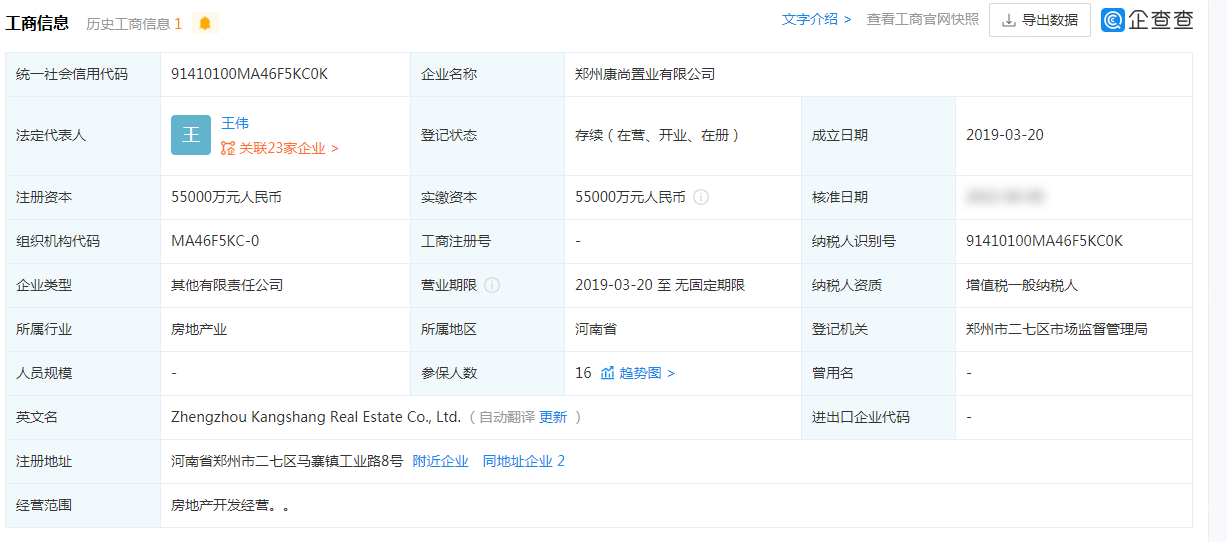This screenshot has height=542, width=1227.
Task: Click the info icon next to 营业期限
Action: click(x=492, y=285)
